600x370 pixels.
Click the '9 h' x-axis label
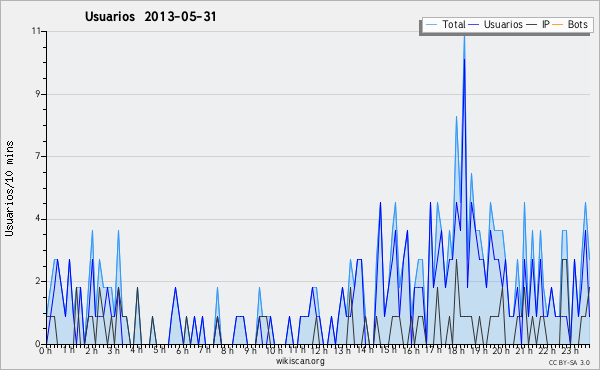251,350
